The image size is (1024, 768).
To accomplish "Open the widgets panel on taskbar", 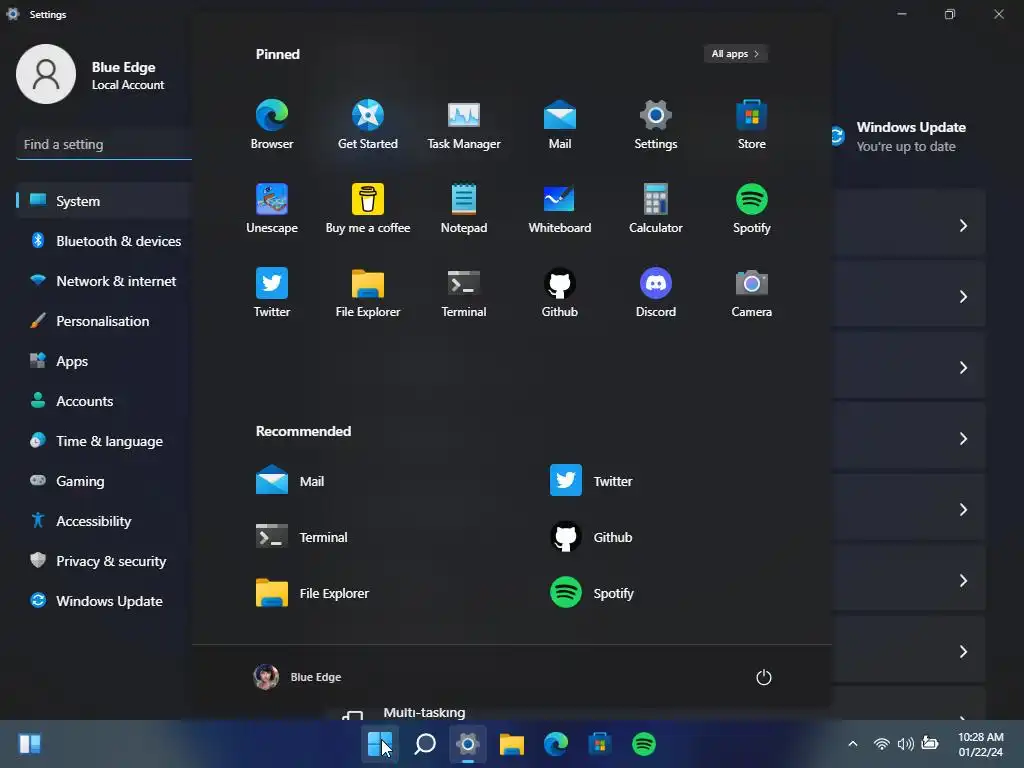I will 30,744.
